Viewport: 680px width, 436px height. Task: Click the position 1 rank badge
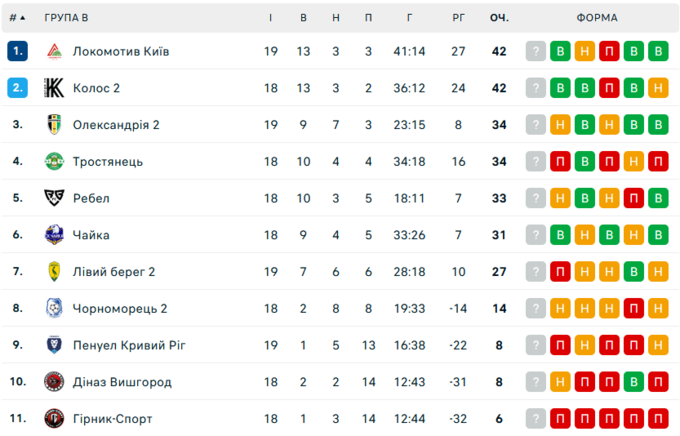[17, 51]
